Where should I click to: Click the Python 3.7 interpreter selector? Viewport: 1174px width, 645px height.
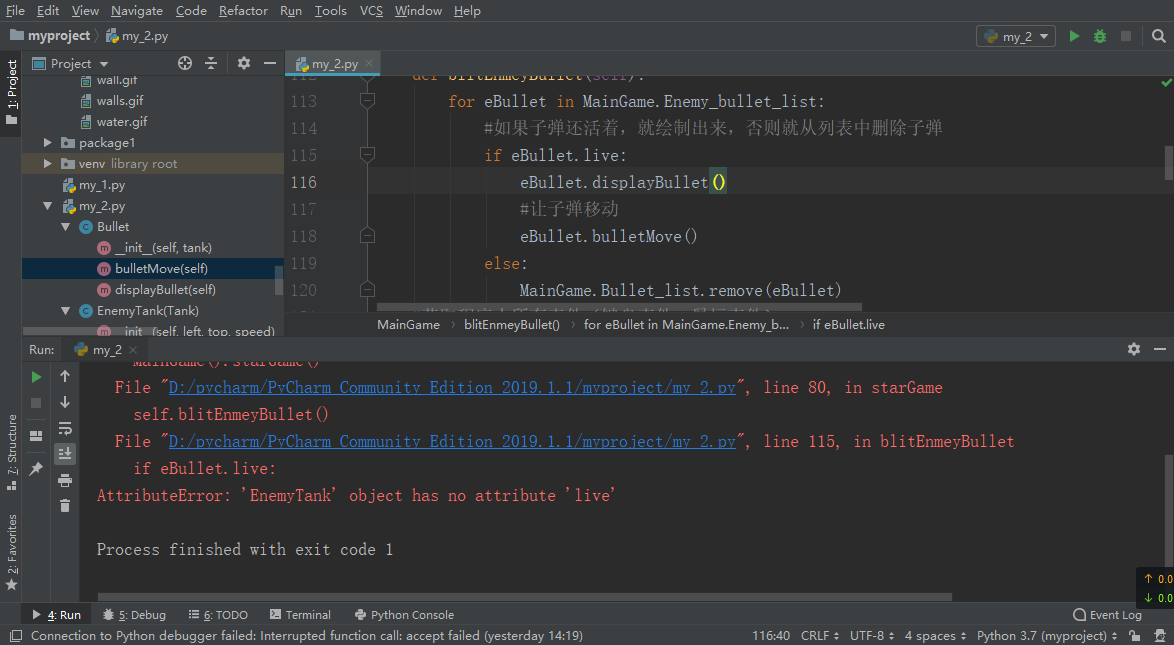tap(1047, 636)
